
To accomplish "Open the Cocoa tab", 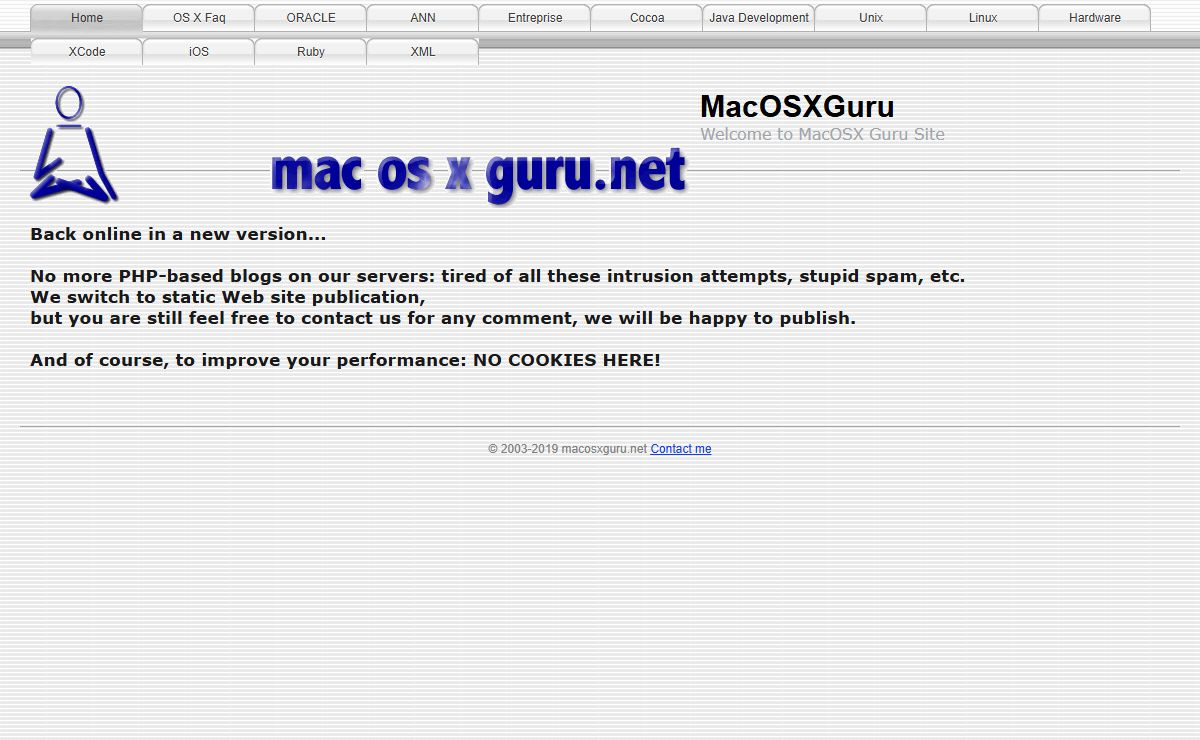I will point(647,18).
